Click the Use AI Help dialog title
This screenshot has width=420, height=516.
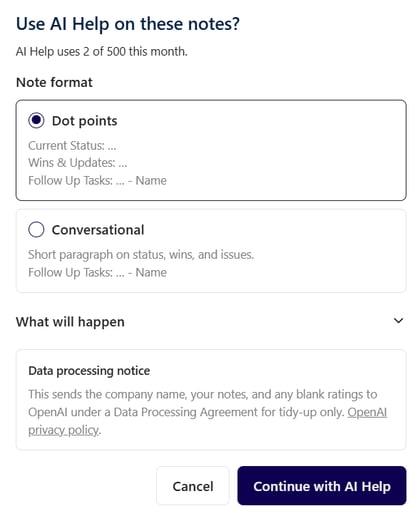[128, 24]
